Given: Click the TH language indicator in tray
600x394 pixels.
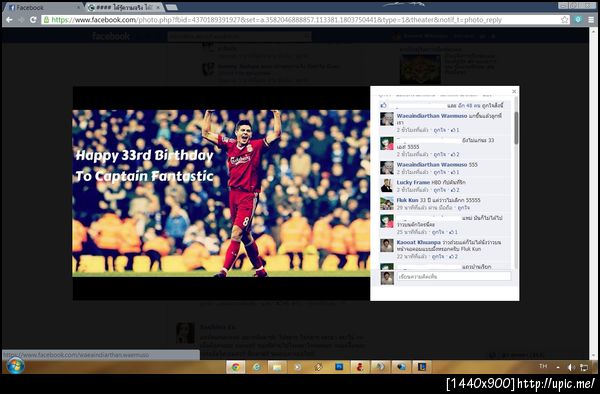Looking at the screenshot, I should tap(543, 366).
